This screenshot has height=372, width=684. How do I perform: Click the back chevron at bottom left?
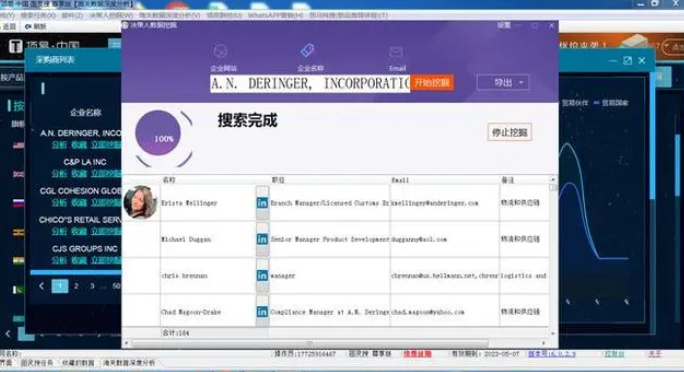pos(8,334)
